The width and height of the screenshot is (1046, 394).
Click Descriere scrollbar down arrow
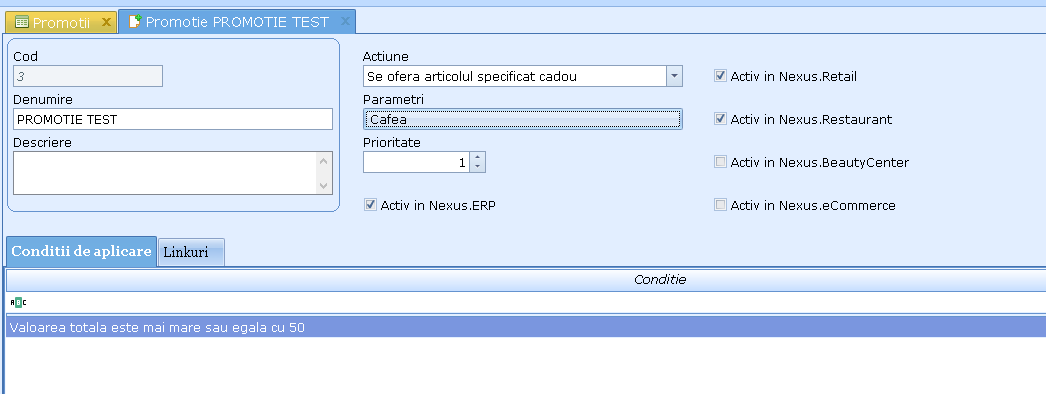[x=324, y=186]
